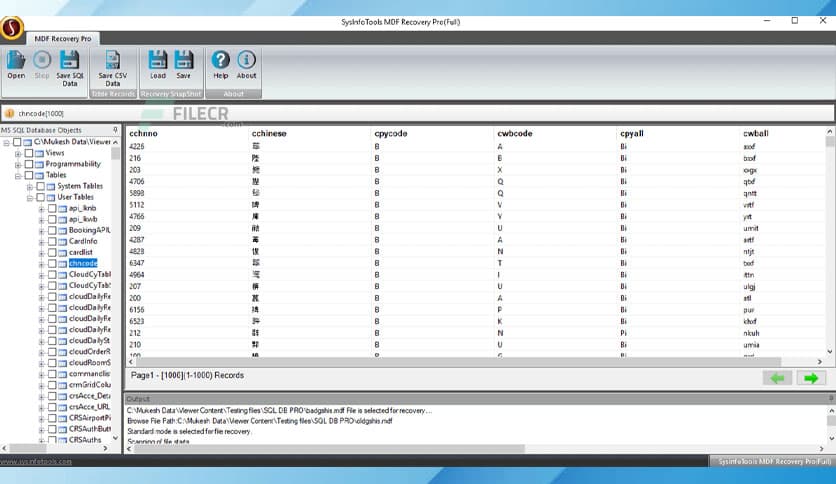The image size is (836, 484).
Task: Click the table icon next to cardlist
Action: click(x=63, y=253)
